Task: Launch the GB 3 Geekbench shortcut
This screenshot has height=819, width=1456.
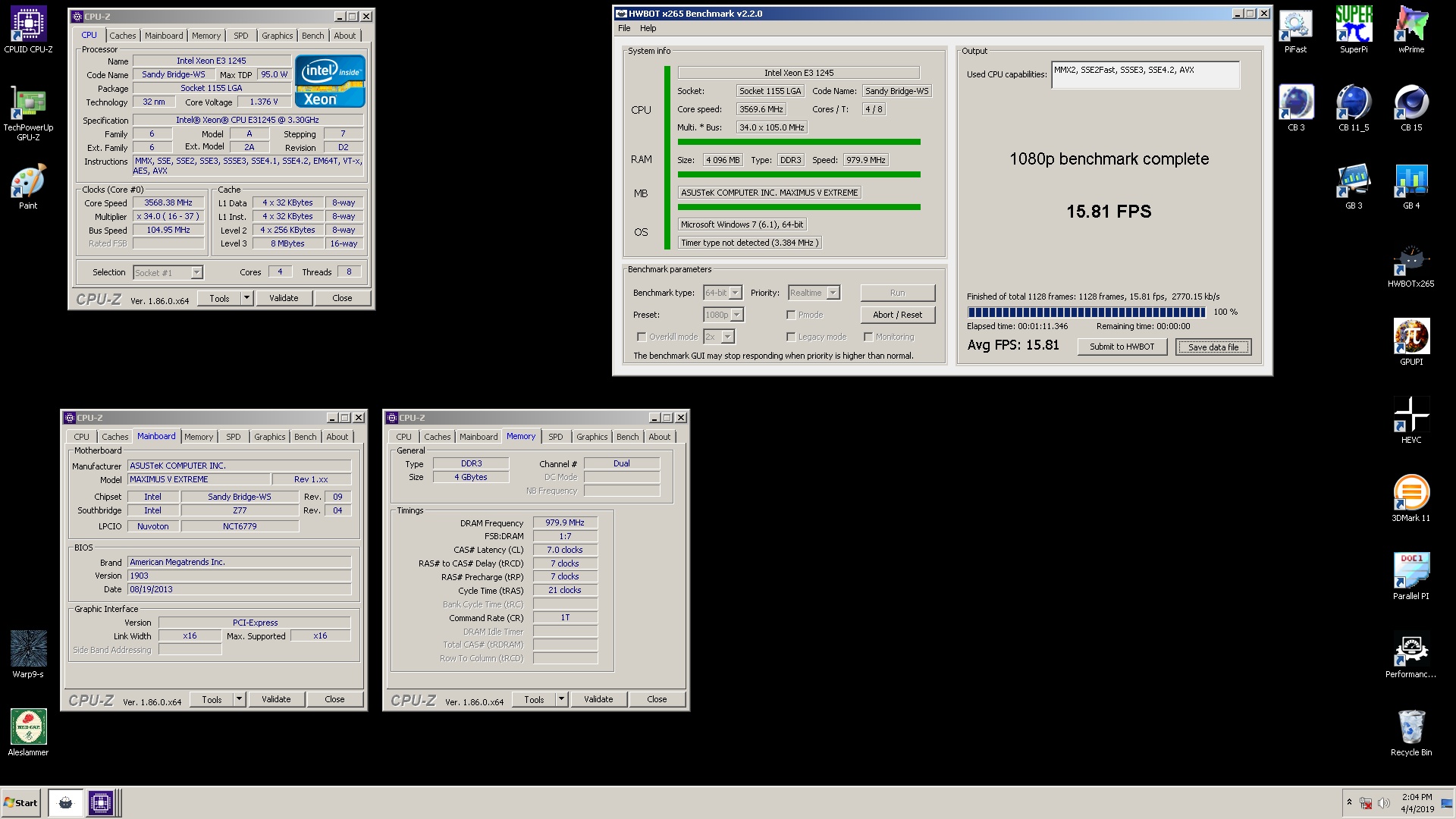Action: tap(1354, 187)
